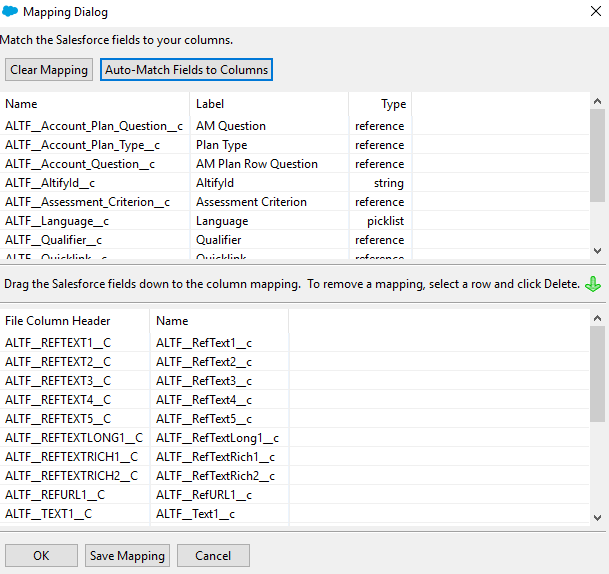The image size is (609, 574).
Task: Sort Salesforce fields by Label column header
Action: point(270,104)
